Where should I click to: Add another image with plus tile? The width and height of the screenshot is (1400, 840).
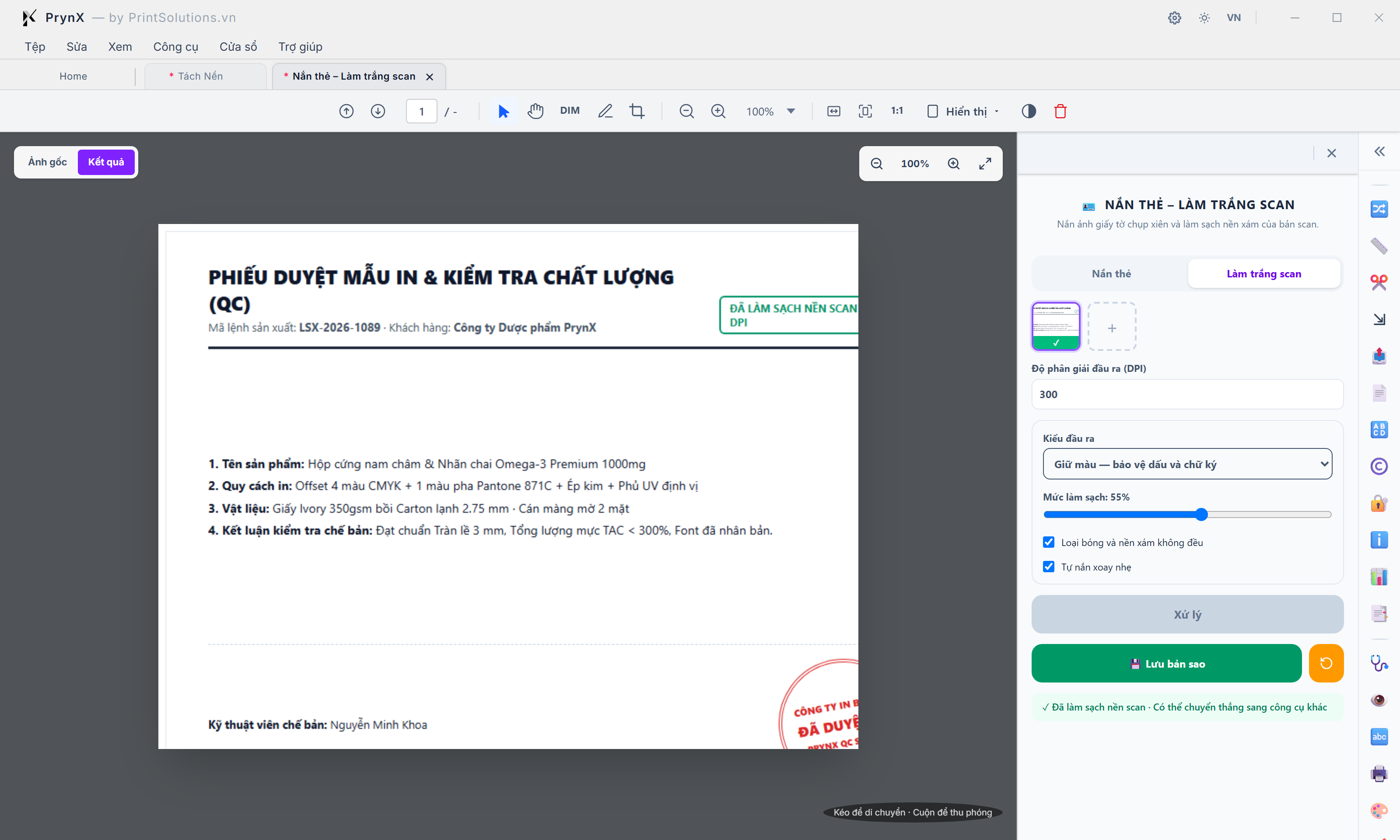pyautogui.click(x=1112, y=327)
